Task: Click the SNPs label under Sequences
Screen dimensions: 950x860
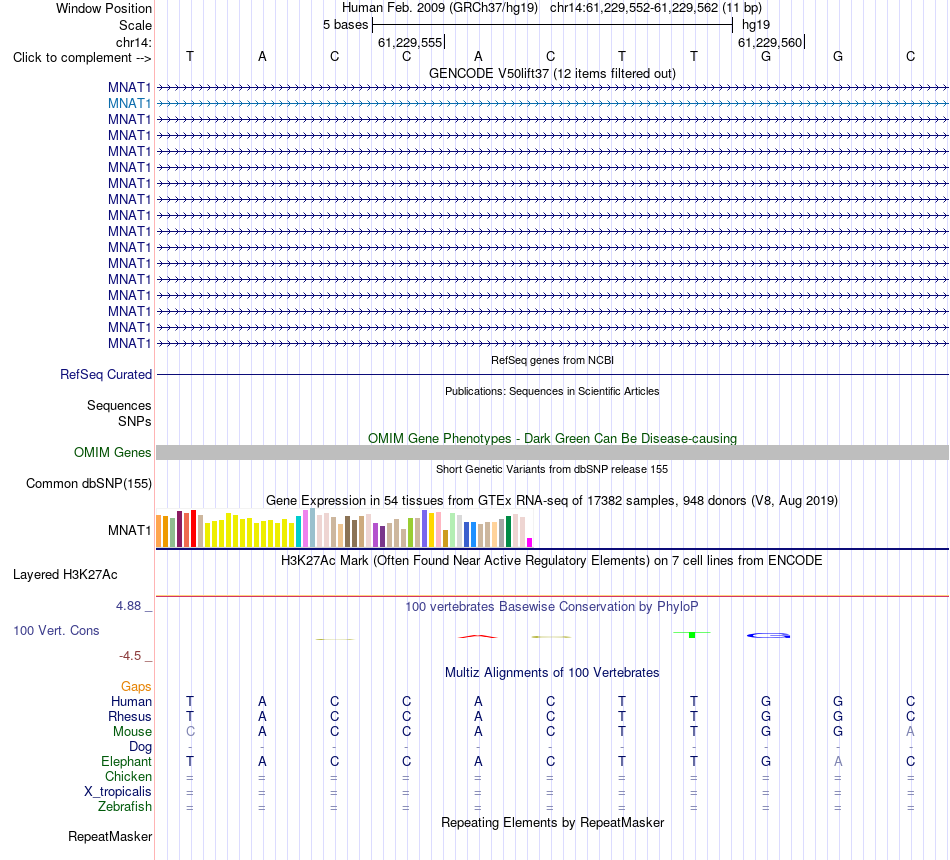Action: (x=135, y=421)
